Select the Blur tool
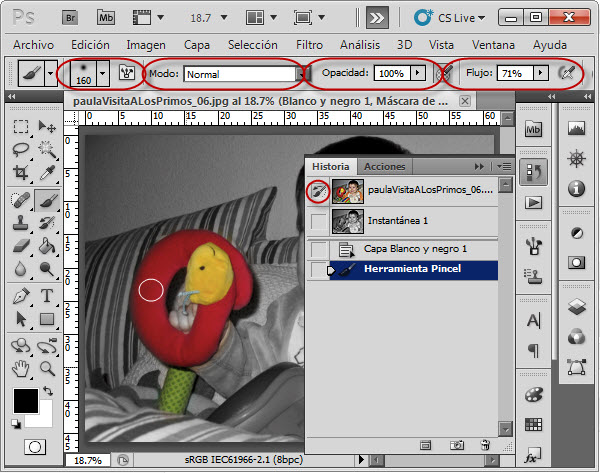Viewport: 600px width, 473px height. click(21, 269)
